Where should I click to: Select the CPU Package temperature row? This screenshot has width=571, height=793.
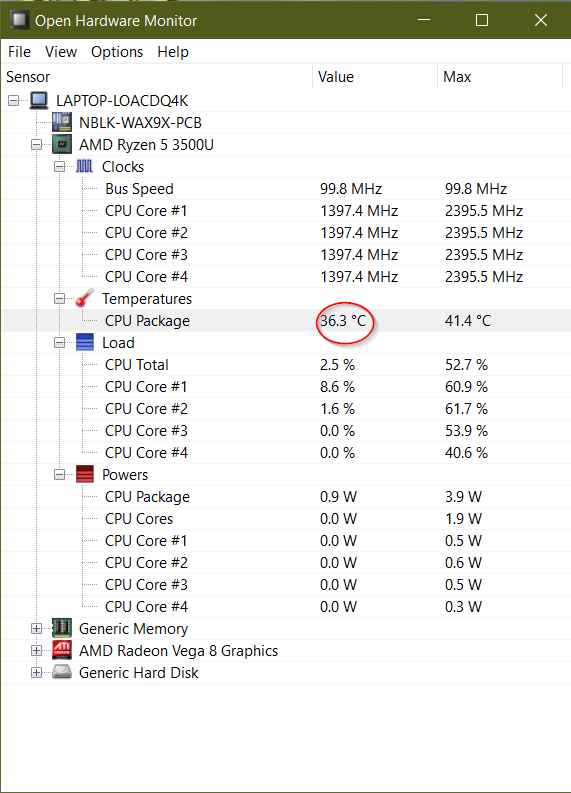click(286, 321)
